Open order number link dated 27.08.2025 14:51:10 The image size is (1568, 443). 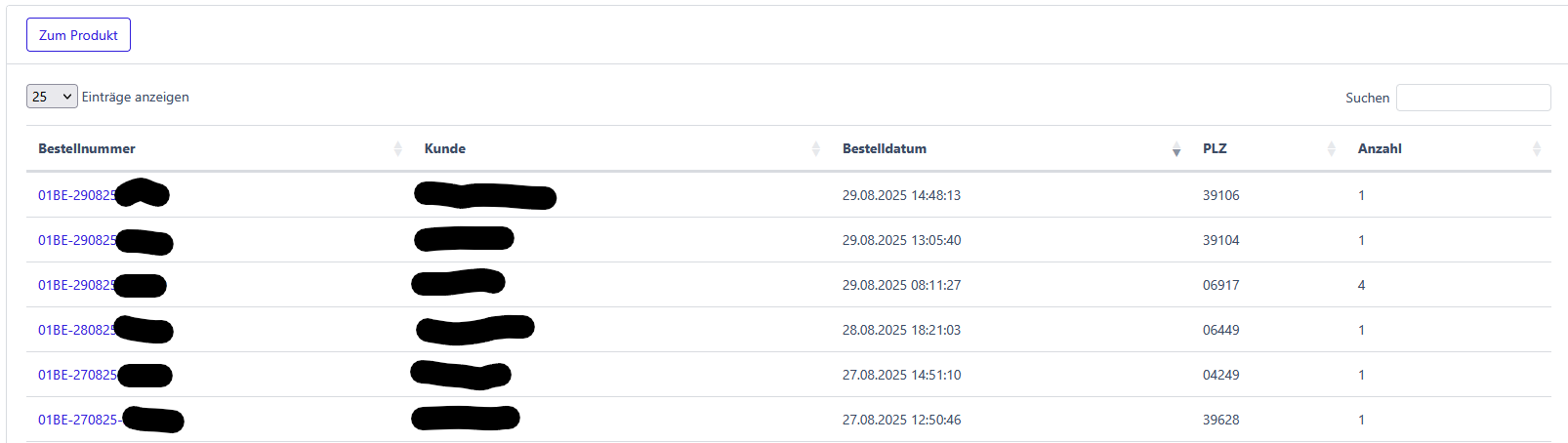point(76,375)
